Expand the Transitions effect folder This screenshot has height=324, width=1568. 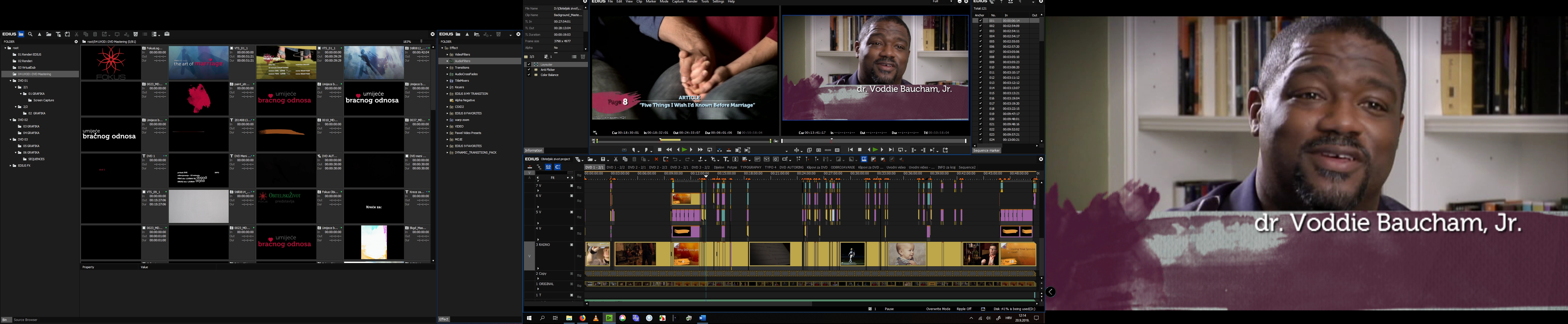point(447,68)
